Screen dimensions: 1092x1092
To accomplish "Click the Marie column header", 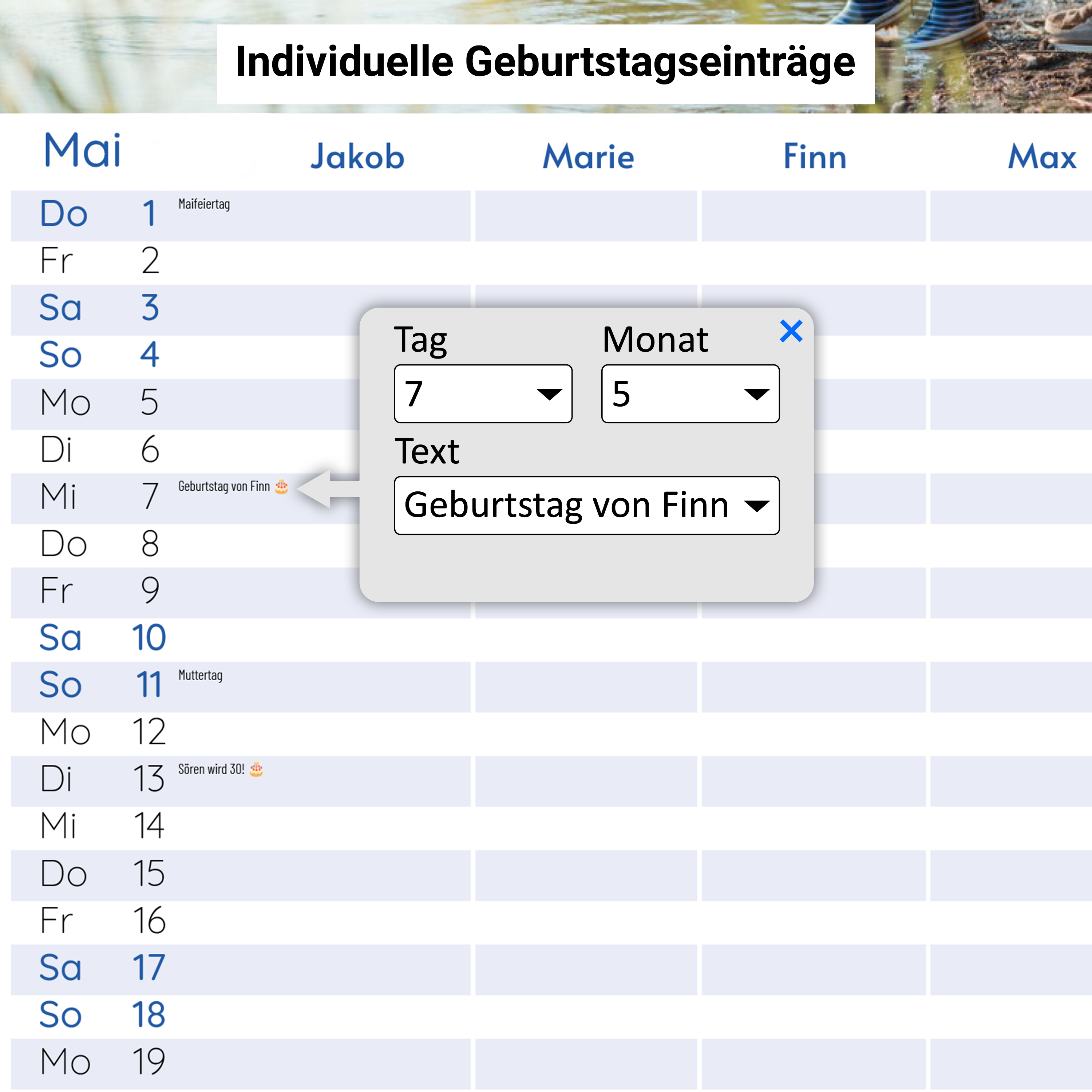I will (588, 157).
